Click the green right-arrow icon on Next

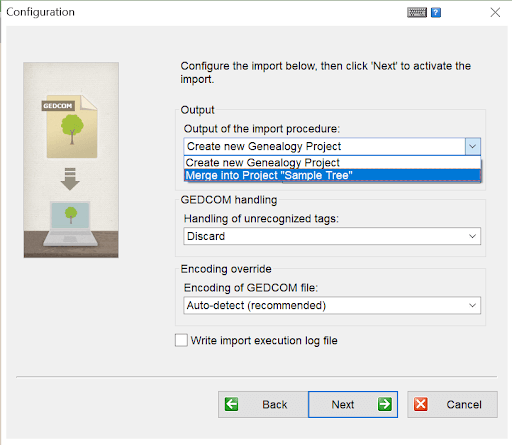(385, 404)
